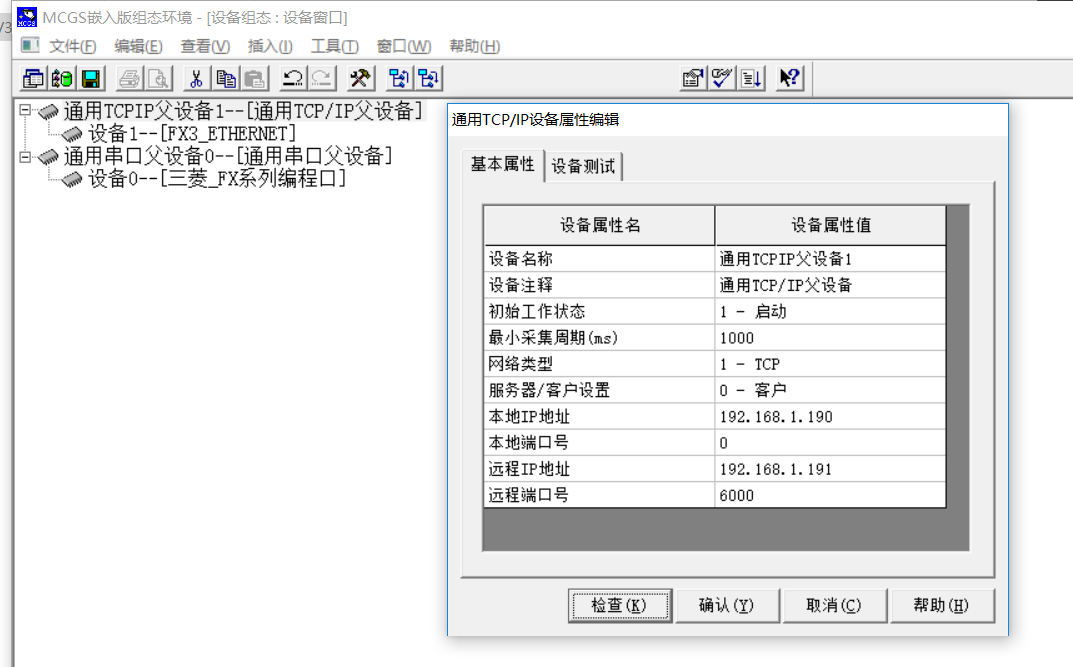Click the workbench window icon

34,78
